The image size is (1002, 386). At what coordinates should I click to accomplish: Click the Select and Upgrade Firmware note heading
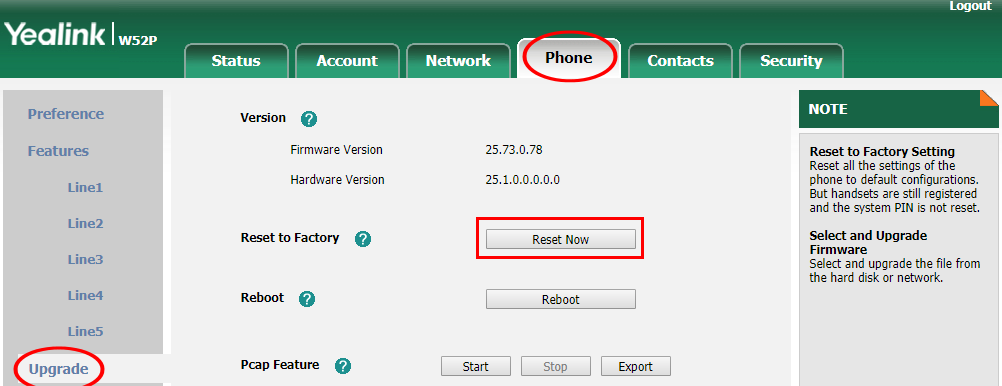tap(868, 242)
